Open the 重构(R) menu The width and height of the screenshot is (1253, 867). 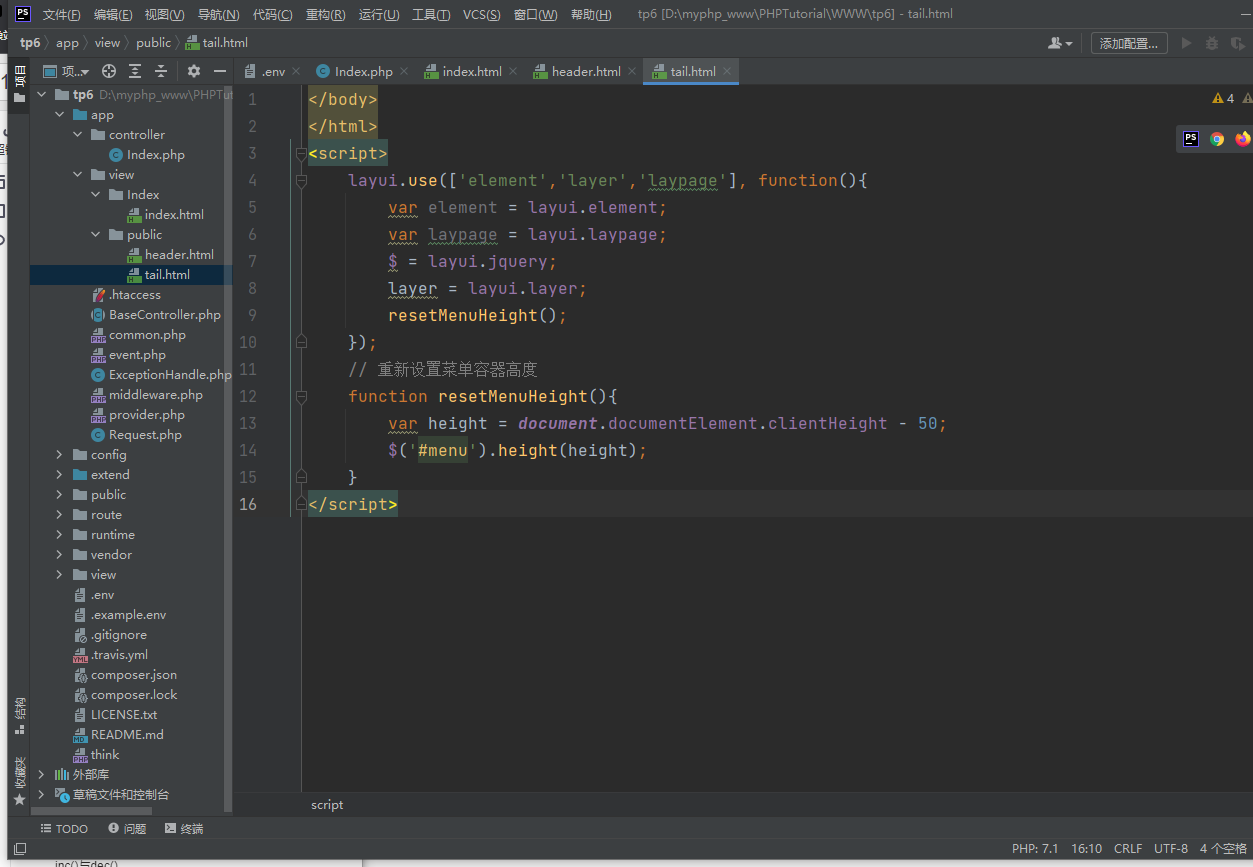click(x=326, y=14)
